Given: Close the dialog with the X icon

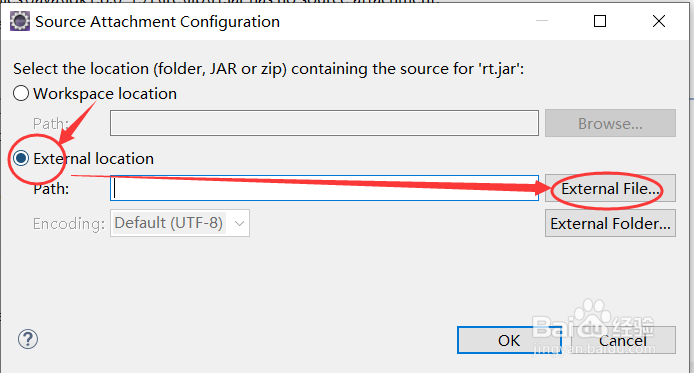Looking at the screenshot, I should [x=659, y=21].
